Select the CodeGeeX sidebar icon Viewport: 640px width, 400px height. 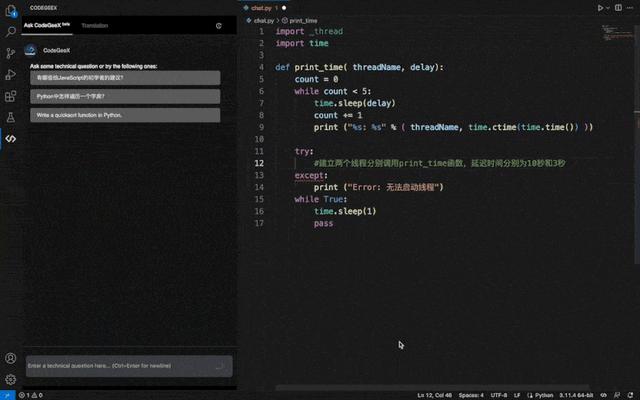[11, 139]
